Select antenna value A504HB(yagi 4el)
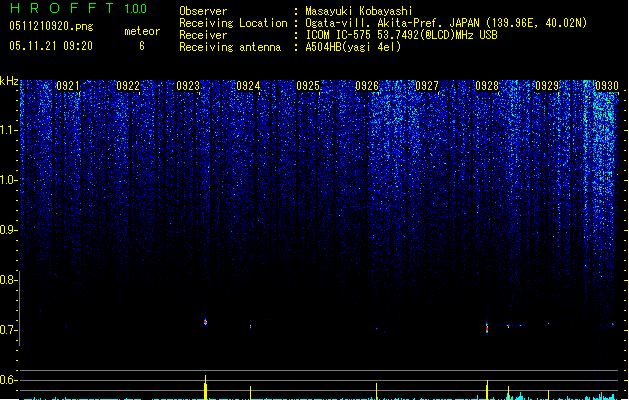Screen dimensions: 629x400 (353, 47)
